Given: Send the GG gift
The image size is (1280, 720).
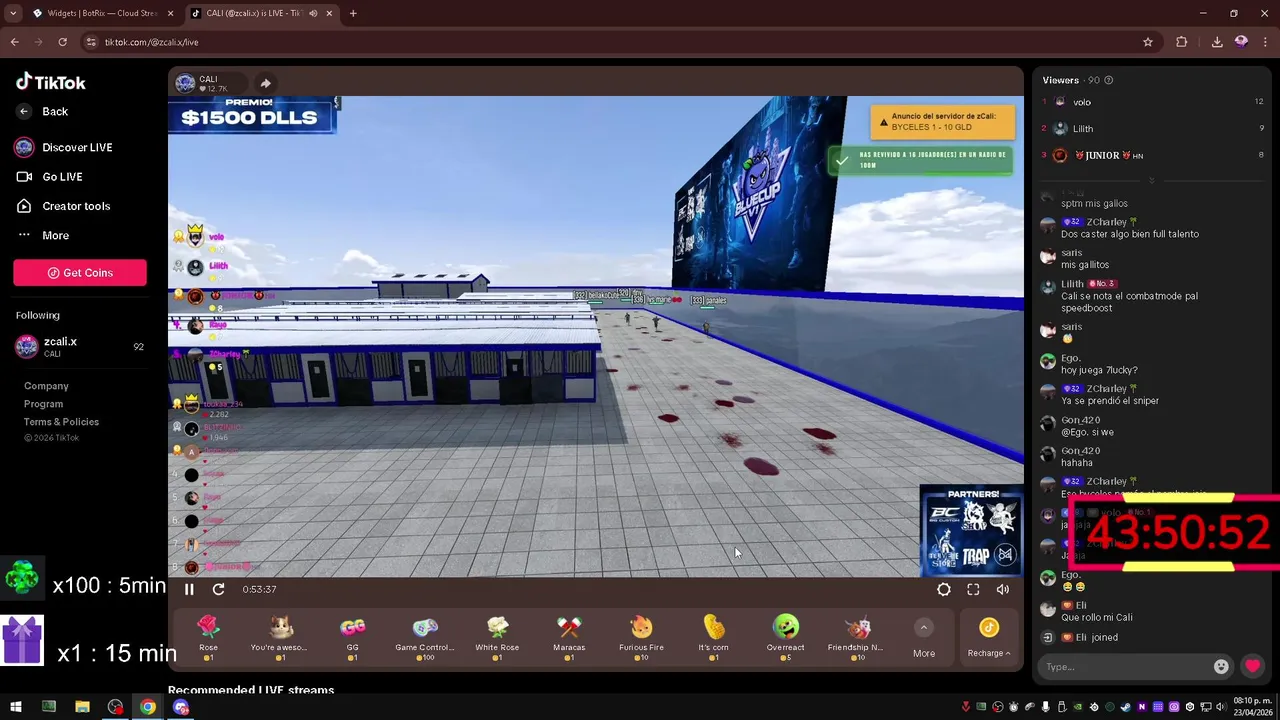Looking at the screenshot, I should pyautogui.click(x=352, y=636).
